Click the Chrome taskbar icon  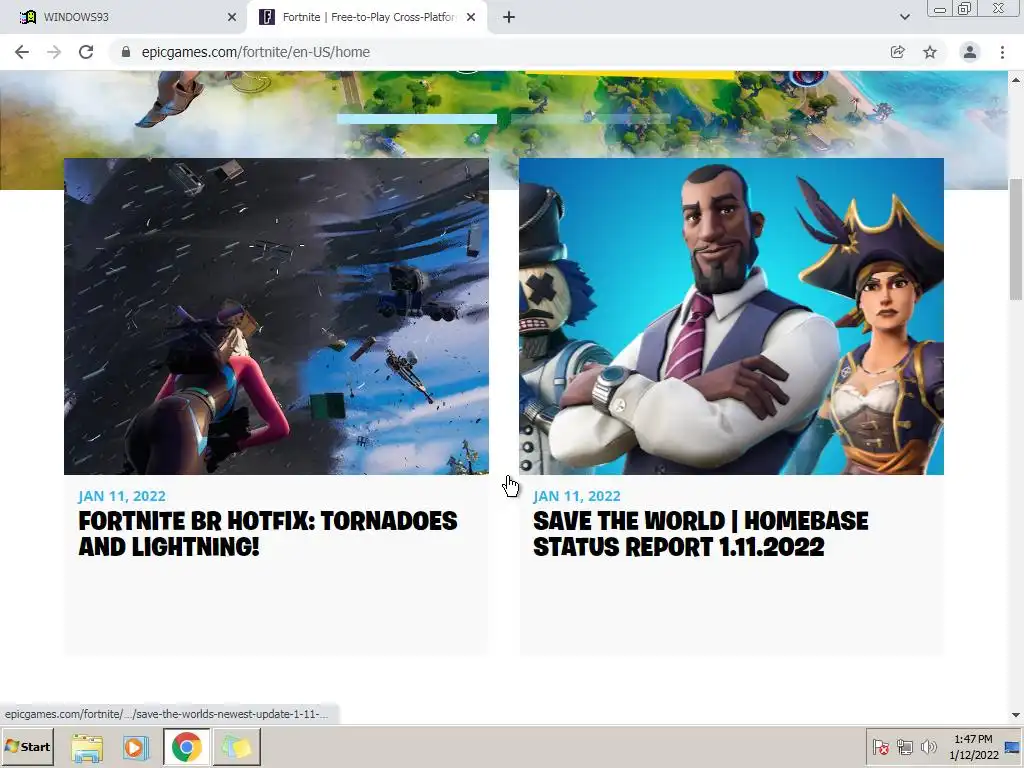pyautogui.click(x=187, y=747)
